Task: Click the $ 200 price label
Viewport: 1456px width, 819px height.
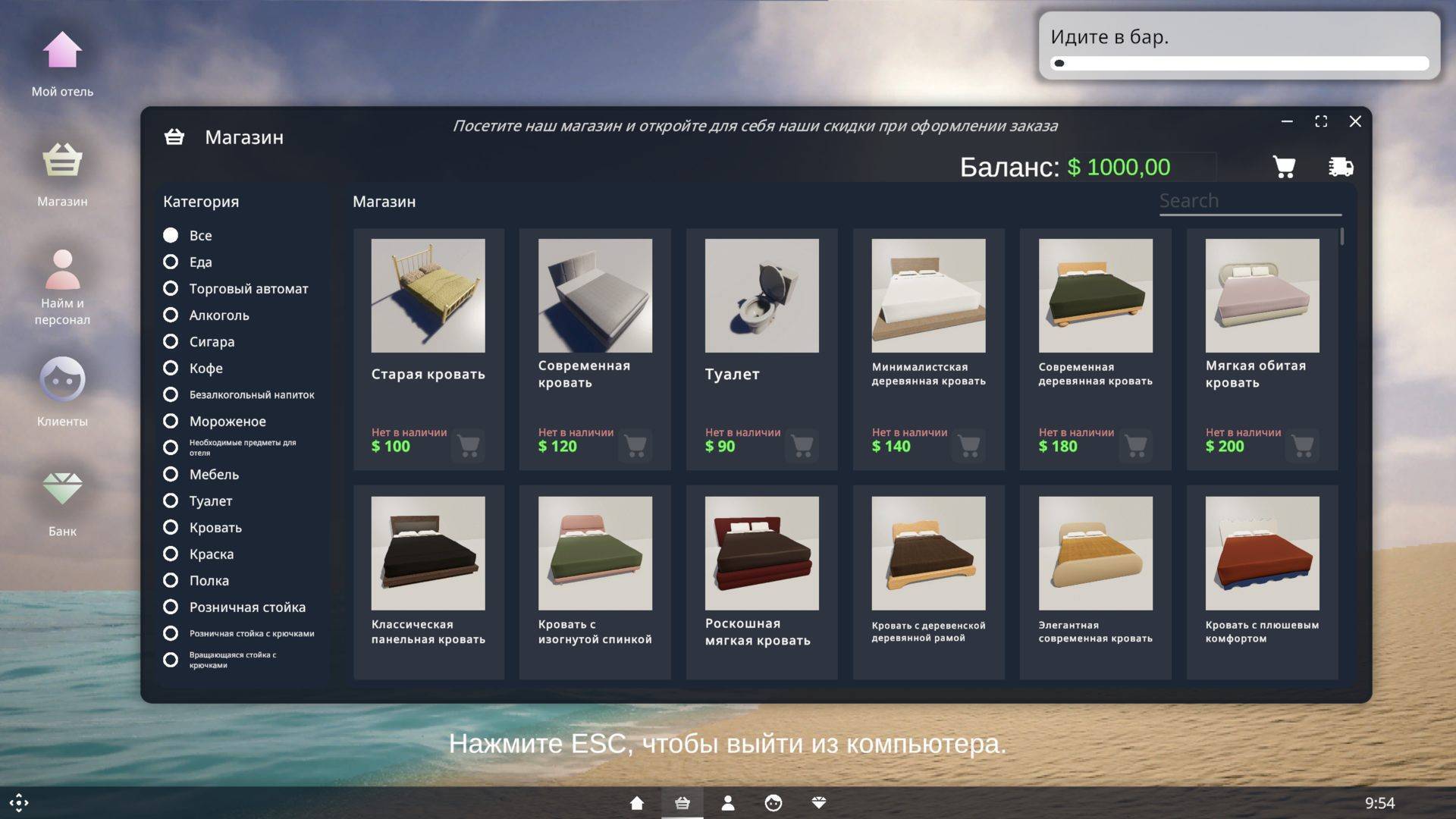Action: 1225,447
